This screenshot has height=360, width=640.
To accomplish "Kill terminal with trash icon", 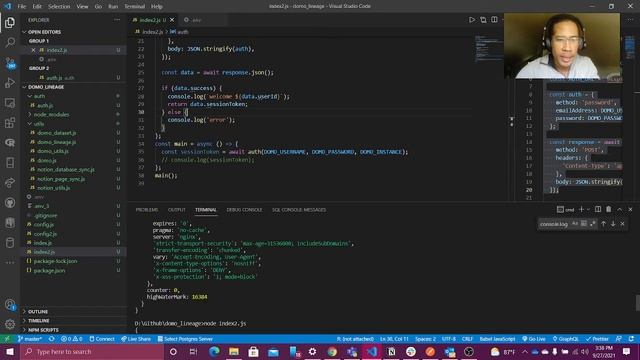I will 609,209.
